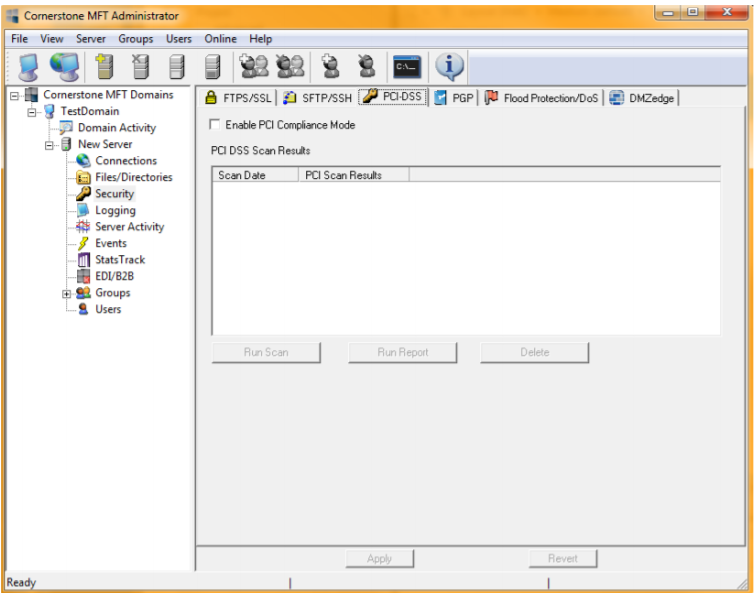The width and height of the screenshot is (754, 593).
Task: Click the TestDomain icon in tree
Action: pyautogui.click(x=49, y=111)
